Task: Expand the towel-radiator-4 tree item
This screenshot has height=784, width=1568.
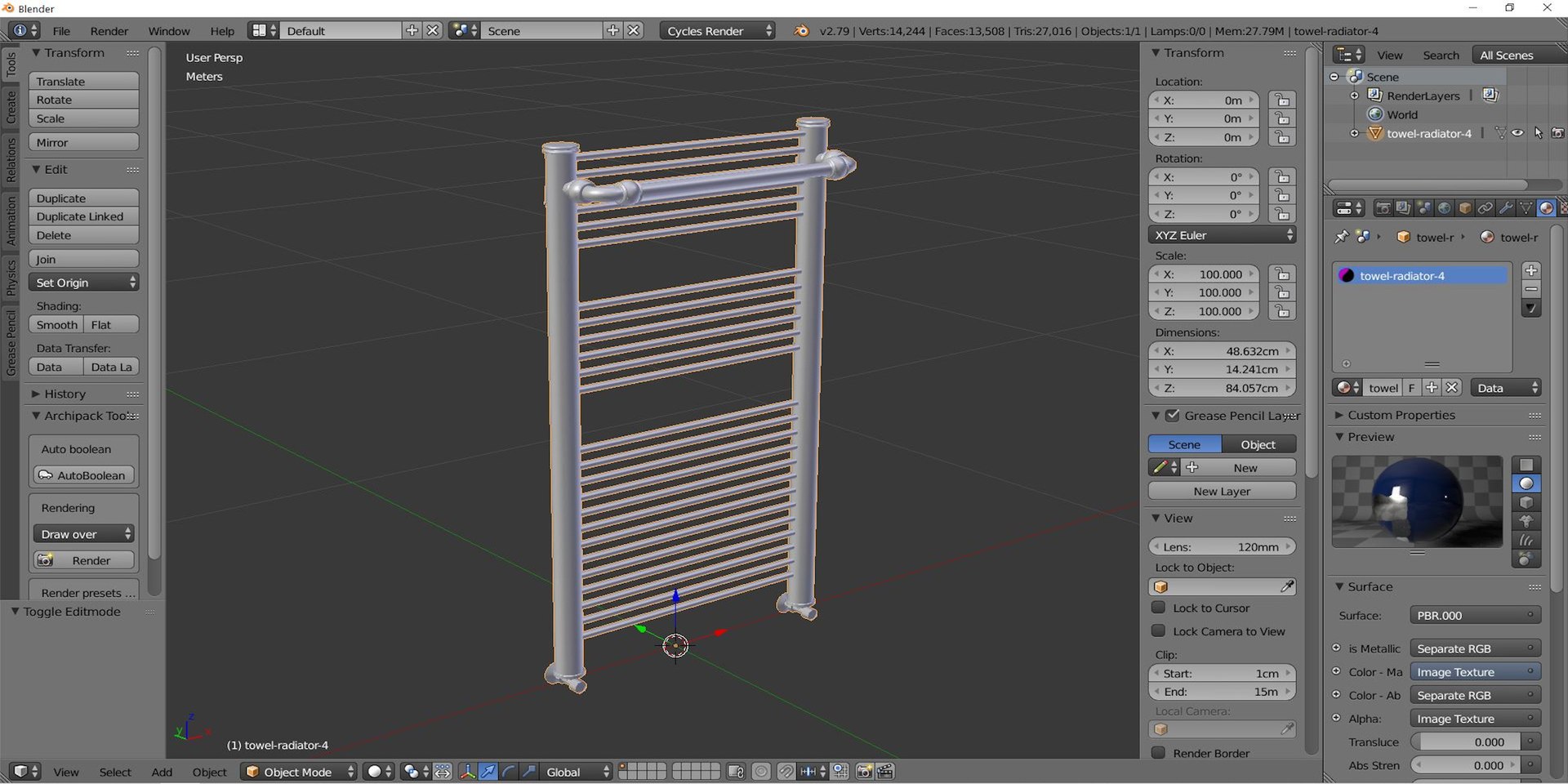Action: tap(1354, 133)
